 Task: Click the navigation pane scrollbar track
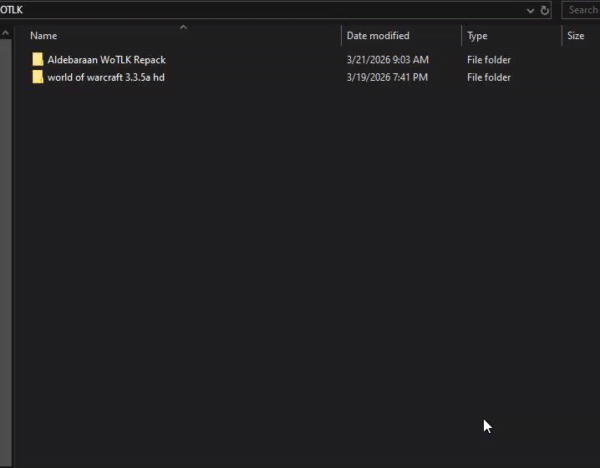[5, 253]
